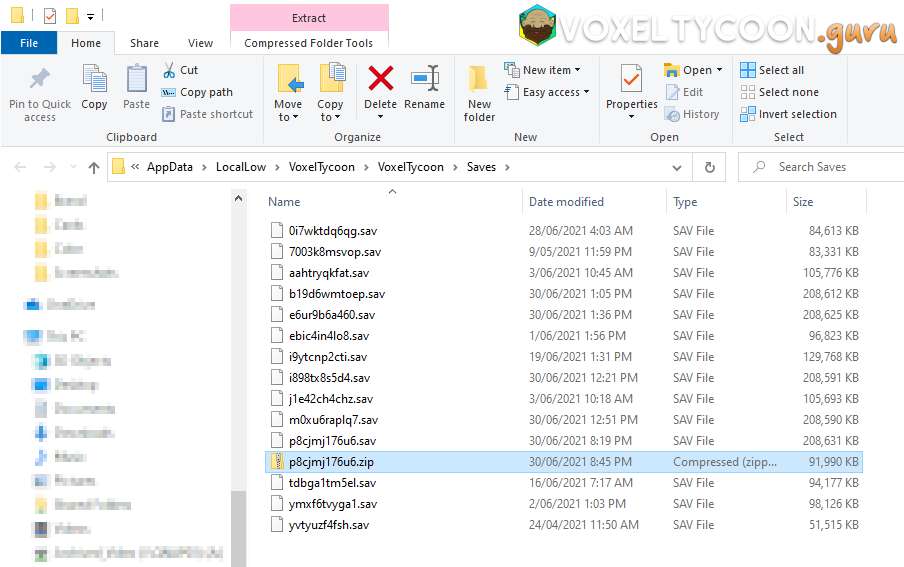
Task: Click the Paste clipboard icon
Action: click(137, 80)
